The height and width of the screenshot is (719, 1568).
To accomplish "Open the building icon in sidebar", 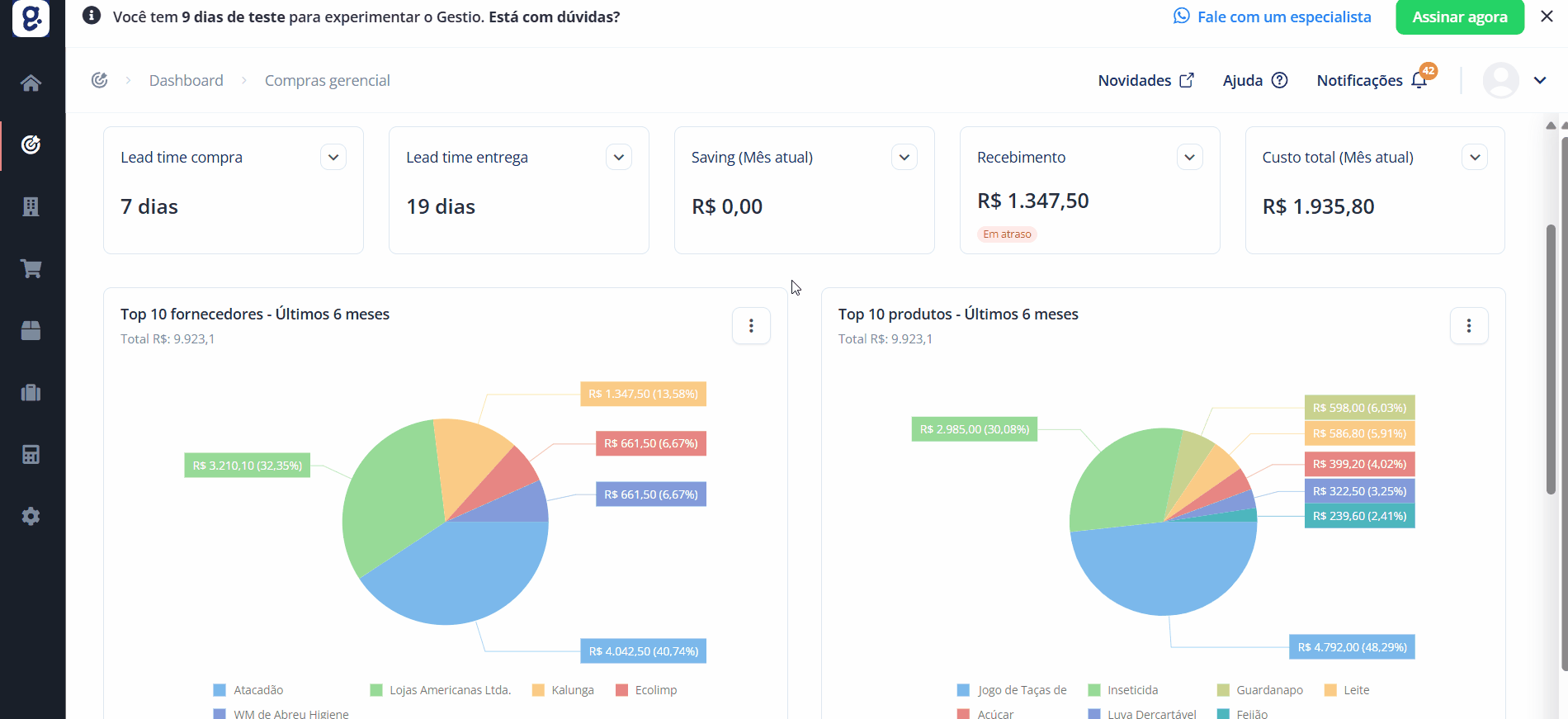I will [x=31, y=206].
